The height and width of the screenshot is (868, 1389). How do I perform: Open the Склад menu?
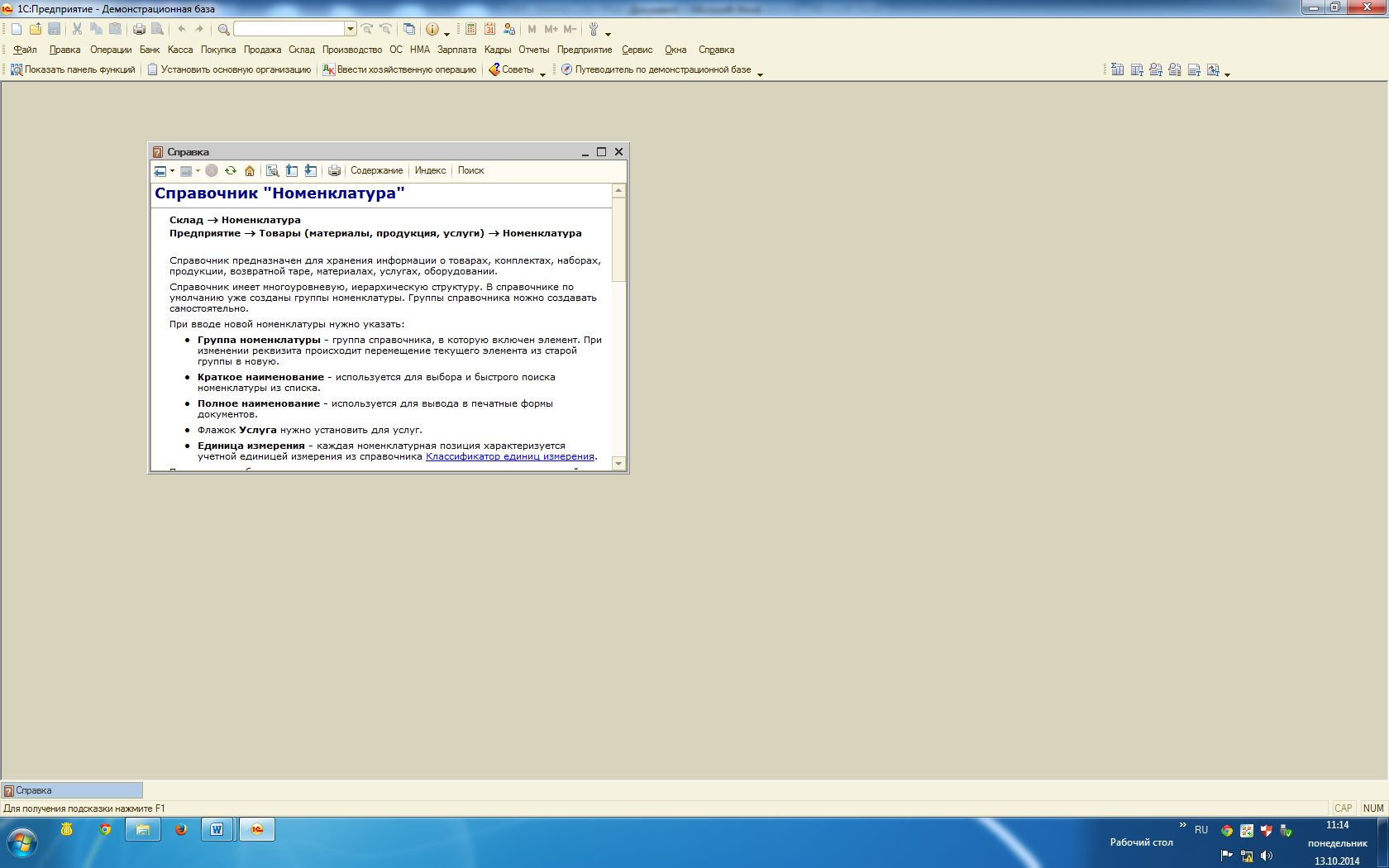[x=302, y=50]
